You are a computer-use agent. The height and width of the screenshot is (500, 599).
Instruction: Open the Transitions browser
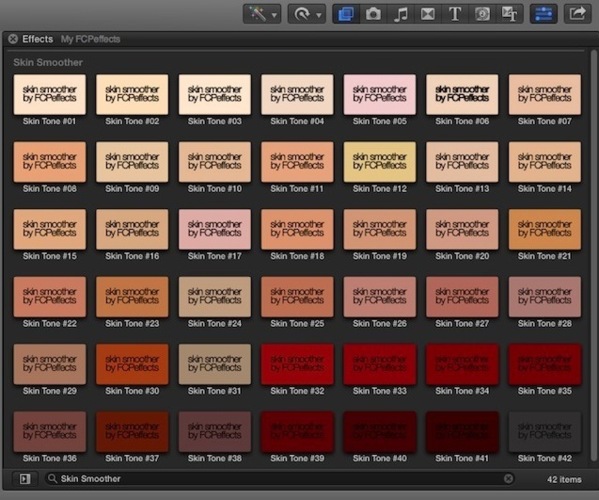[x=427, y=14]
